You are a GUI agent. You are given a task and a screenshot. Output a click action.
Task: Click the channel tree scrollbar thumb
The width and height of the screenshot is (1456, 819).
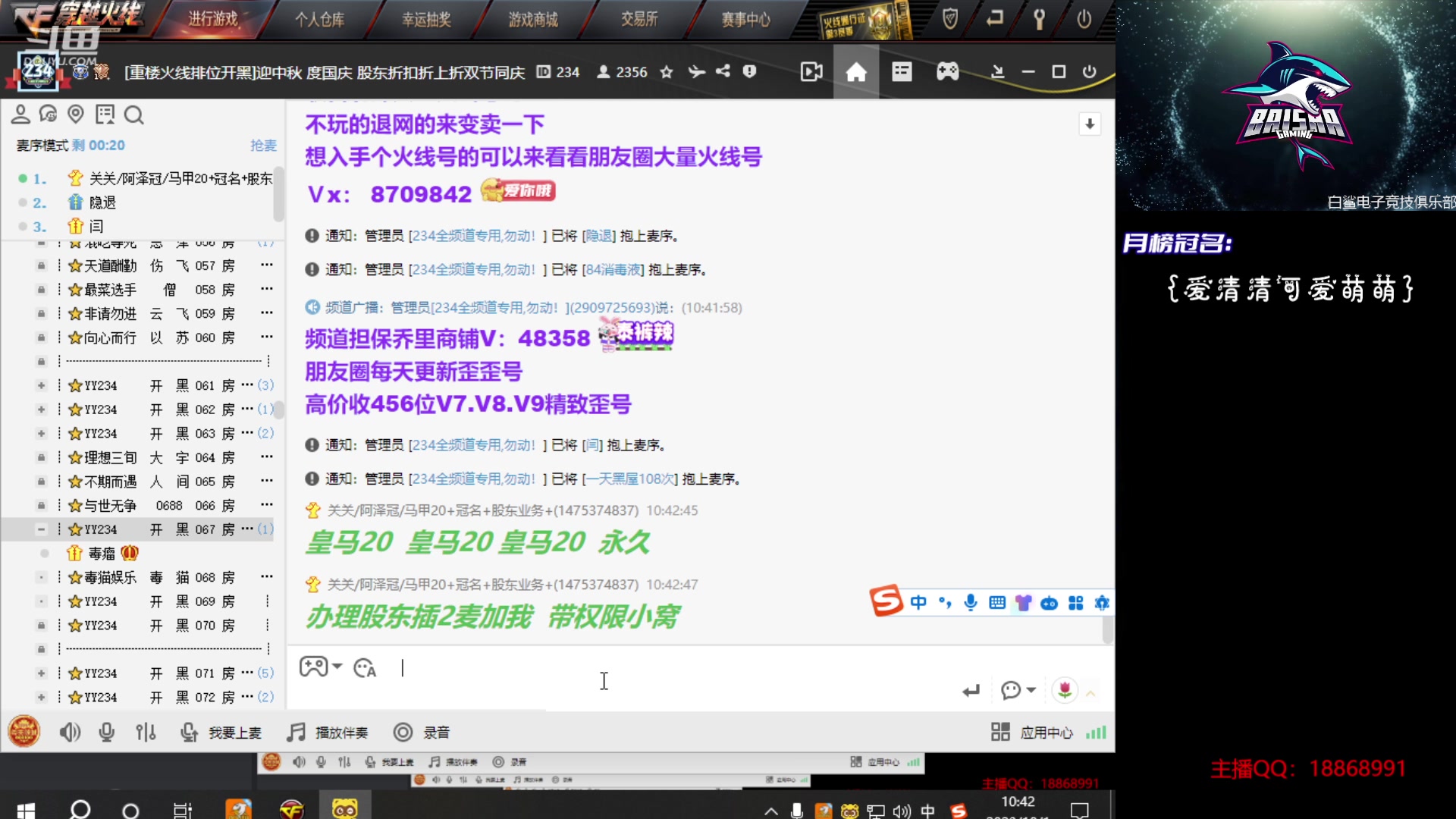pos(279,409)
